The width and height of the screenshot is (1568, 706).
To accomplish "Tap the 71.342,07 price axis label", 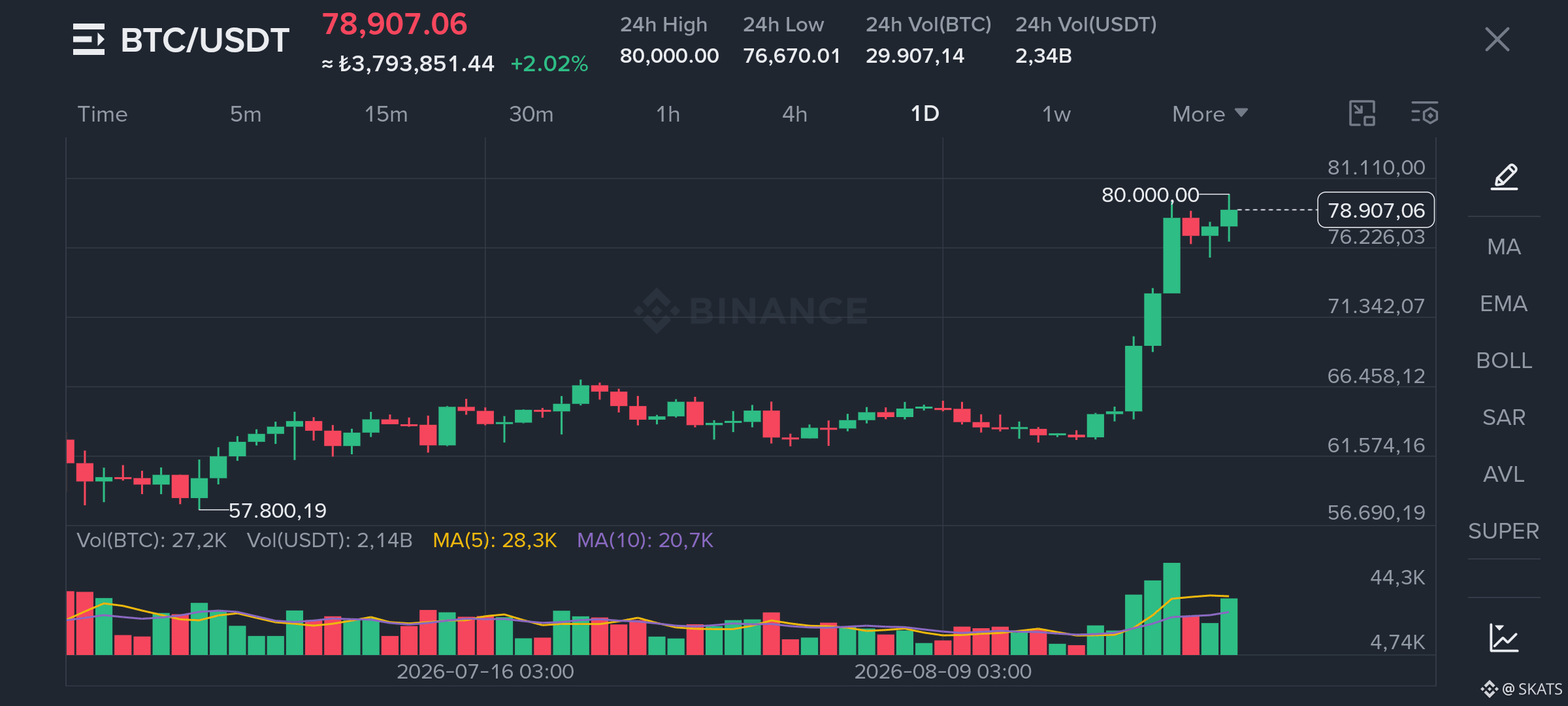I will point(1376,306).
